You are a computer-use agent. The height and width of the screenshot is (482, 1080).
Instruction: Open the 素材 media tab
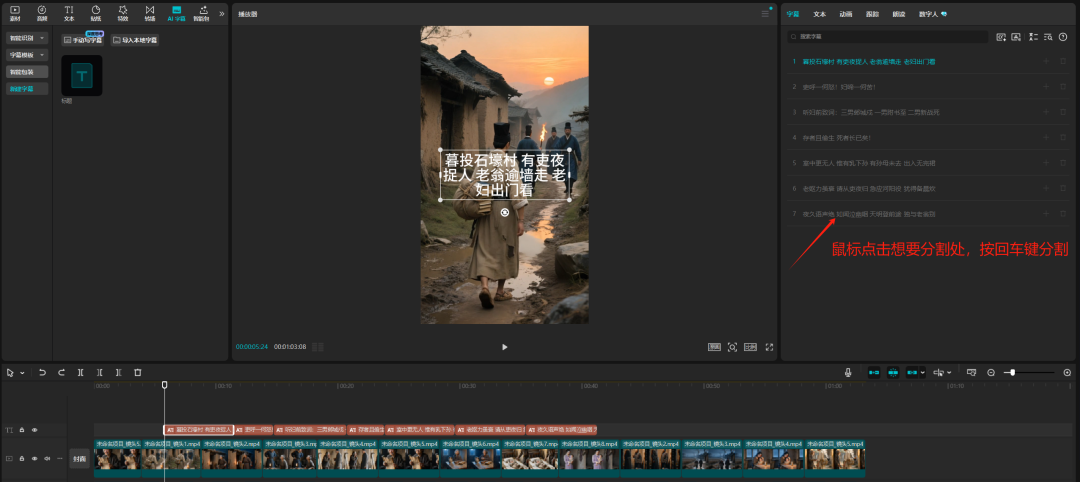pyautogui.click(x=15, y=13)
